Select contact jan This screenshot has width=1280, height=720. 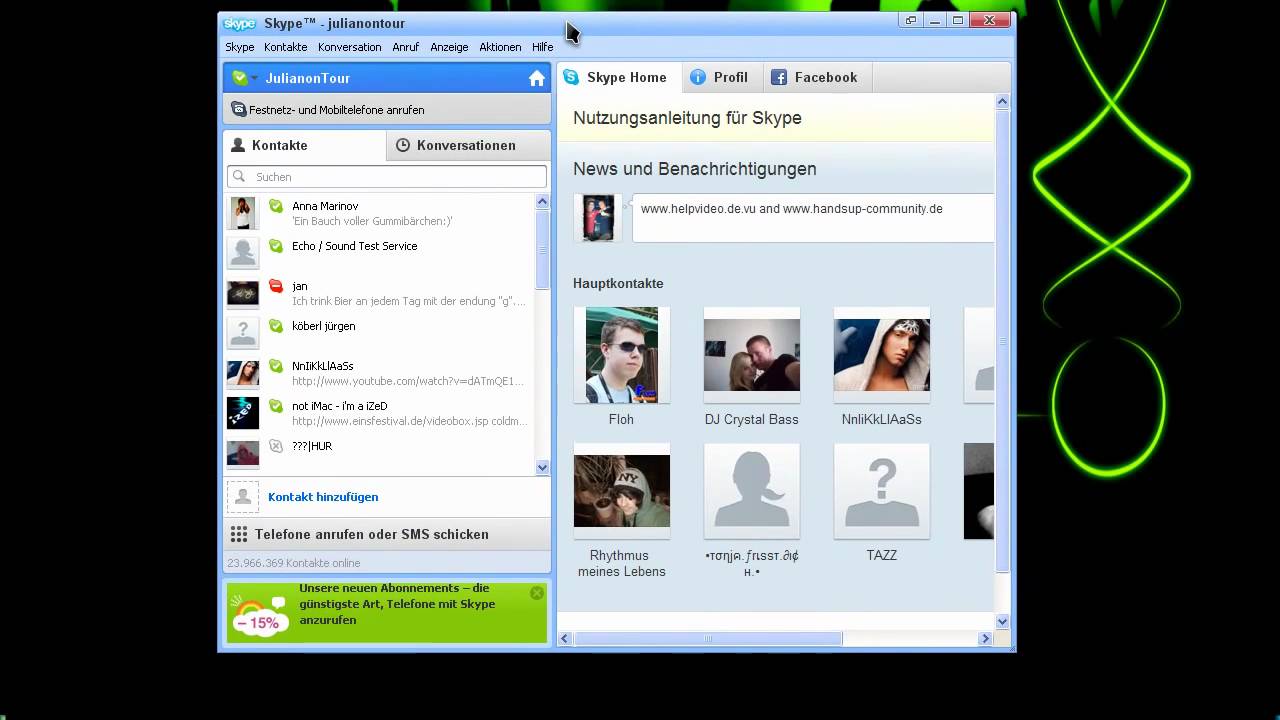[379, 293]
